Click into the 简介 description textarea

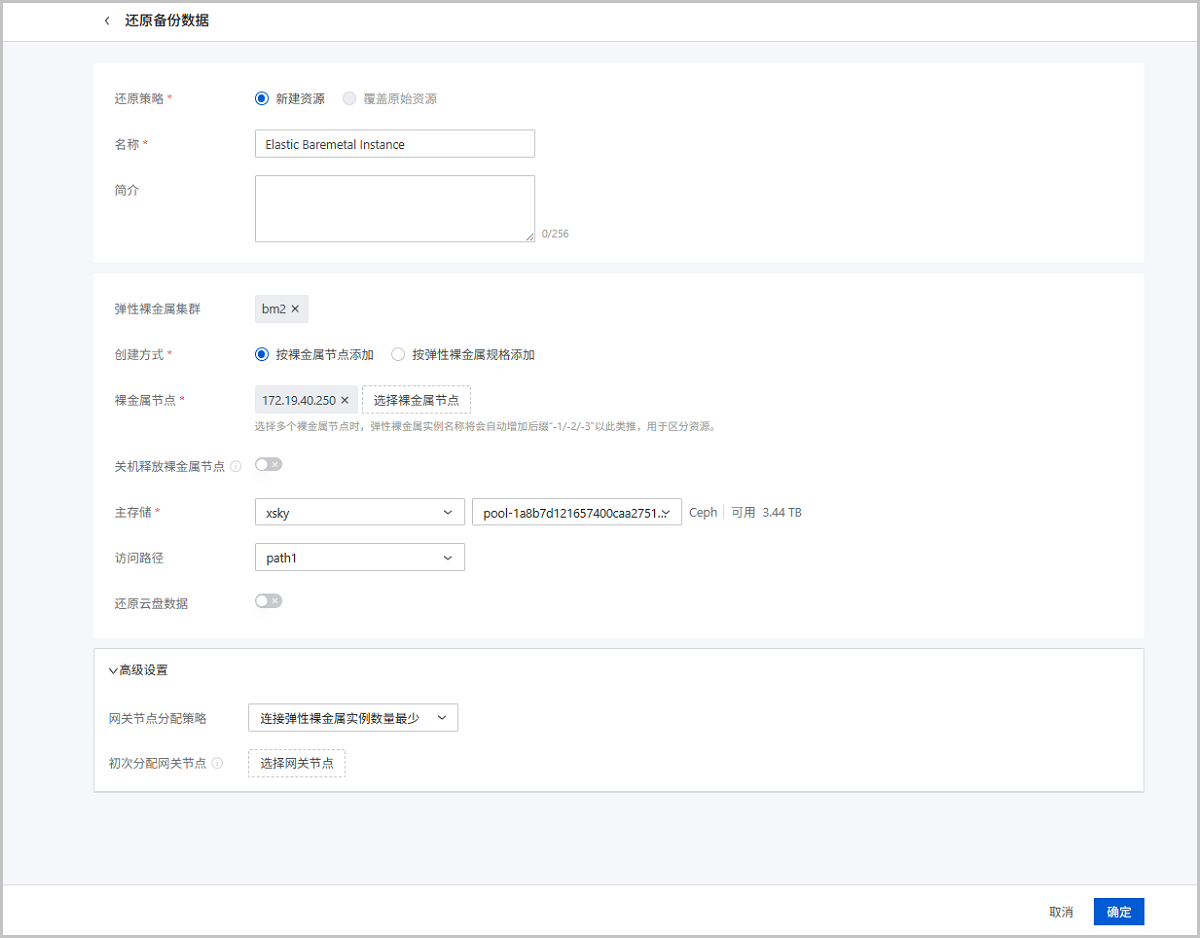(x=394, y=208)
